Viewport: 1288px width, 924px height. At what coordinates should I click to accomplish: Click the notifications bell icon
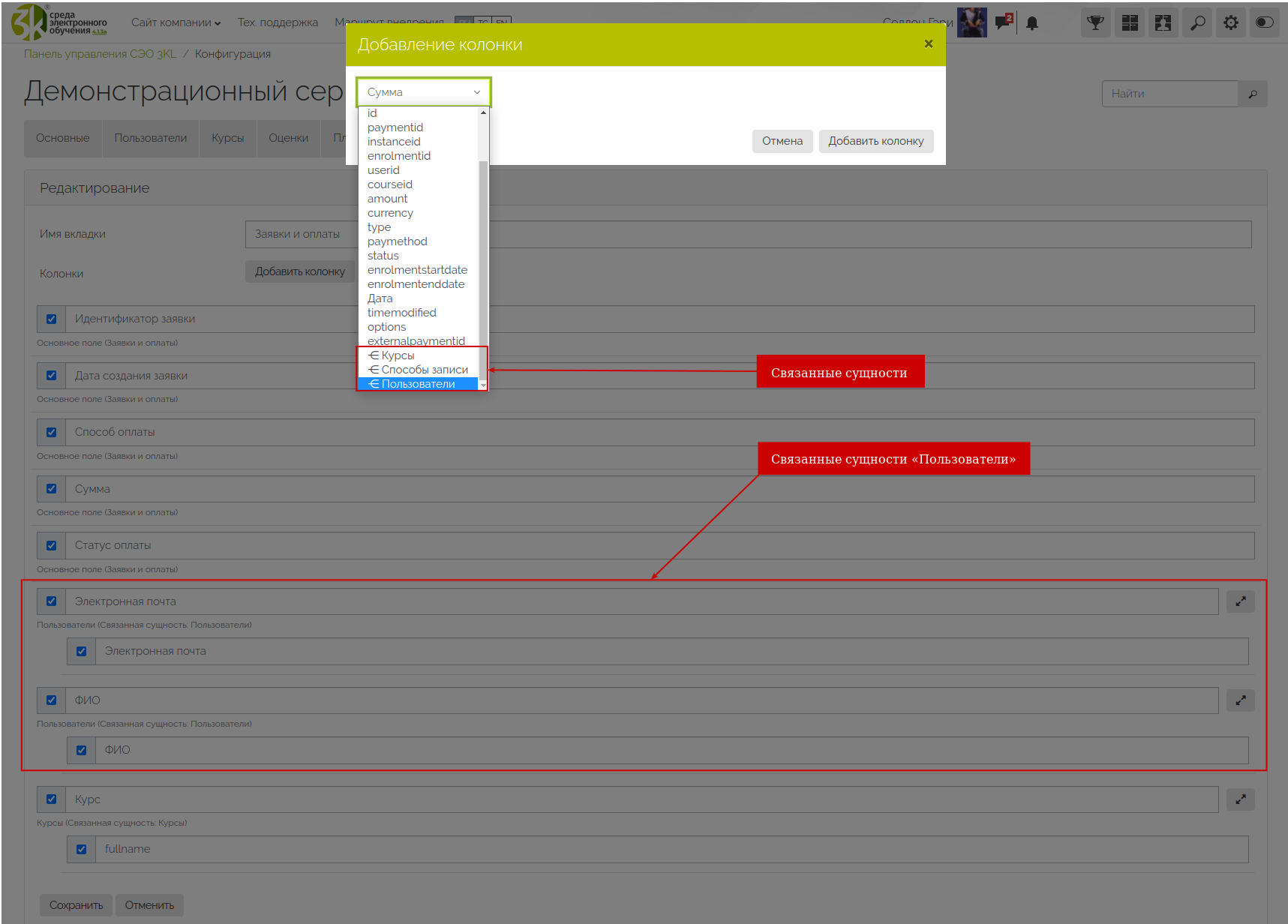[1032, 23]
